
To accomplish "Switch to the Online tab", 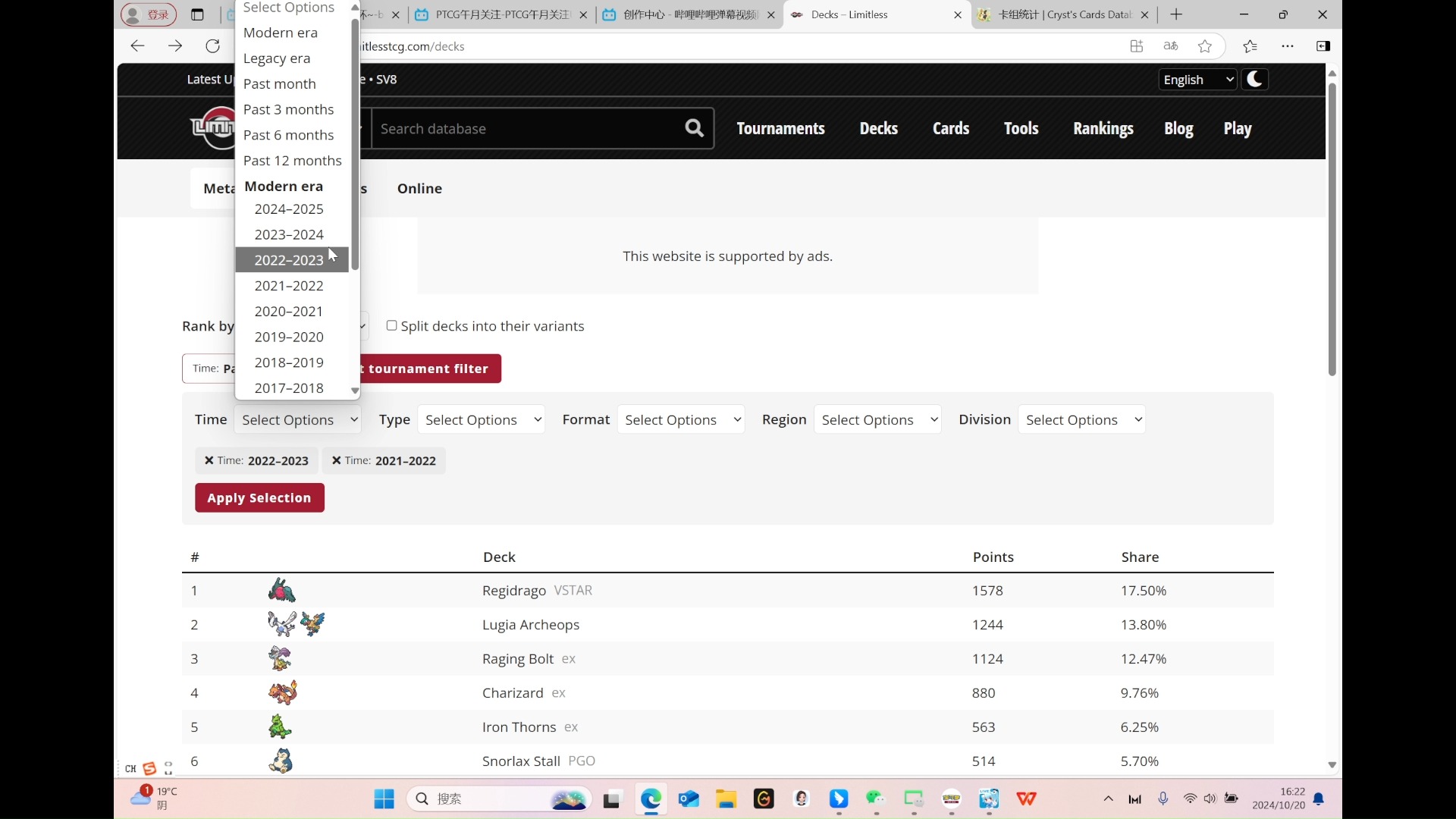I will [x=419, y=188].
